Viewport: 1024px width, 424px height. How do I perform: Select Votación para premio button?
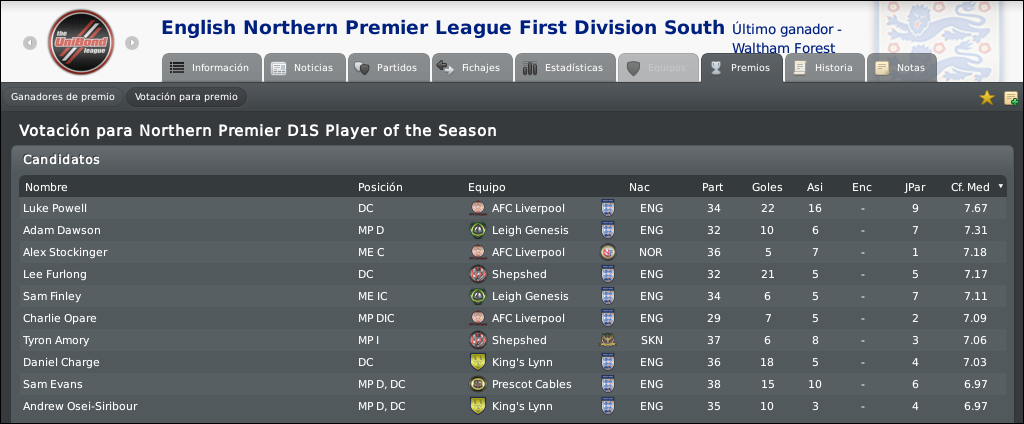tap(186, 97)
